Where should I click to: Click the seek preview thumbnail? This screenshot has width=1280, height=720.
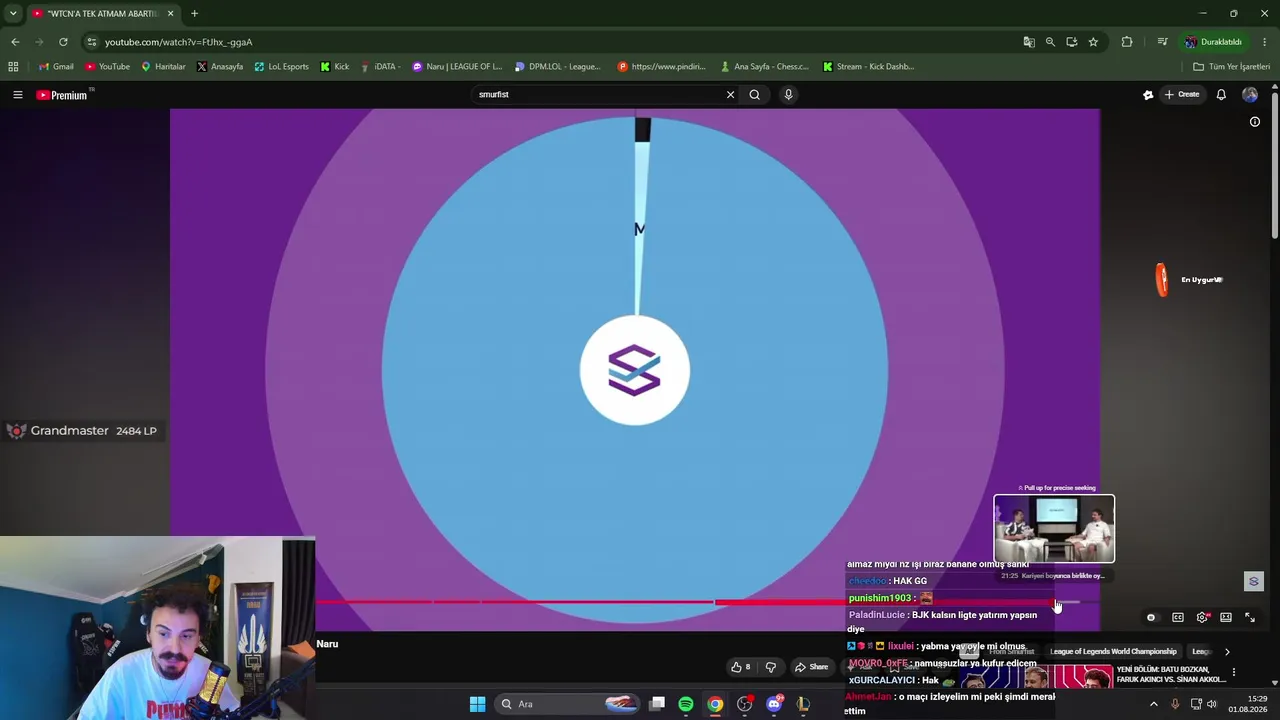pyautogui.click(x=1054, y=529)
